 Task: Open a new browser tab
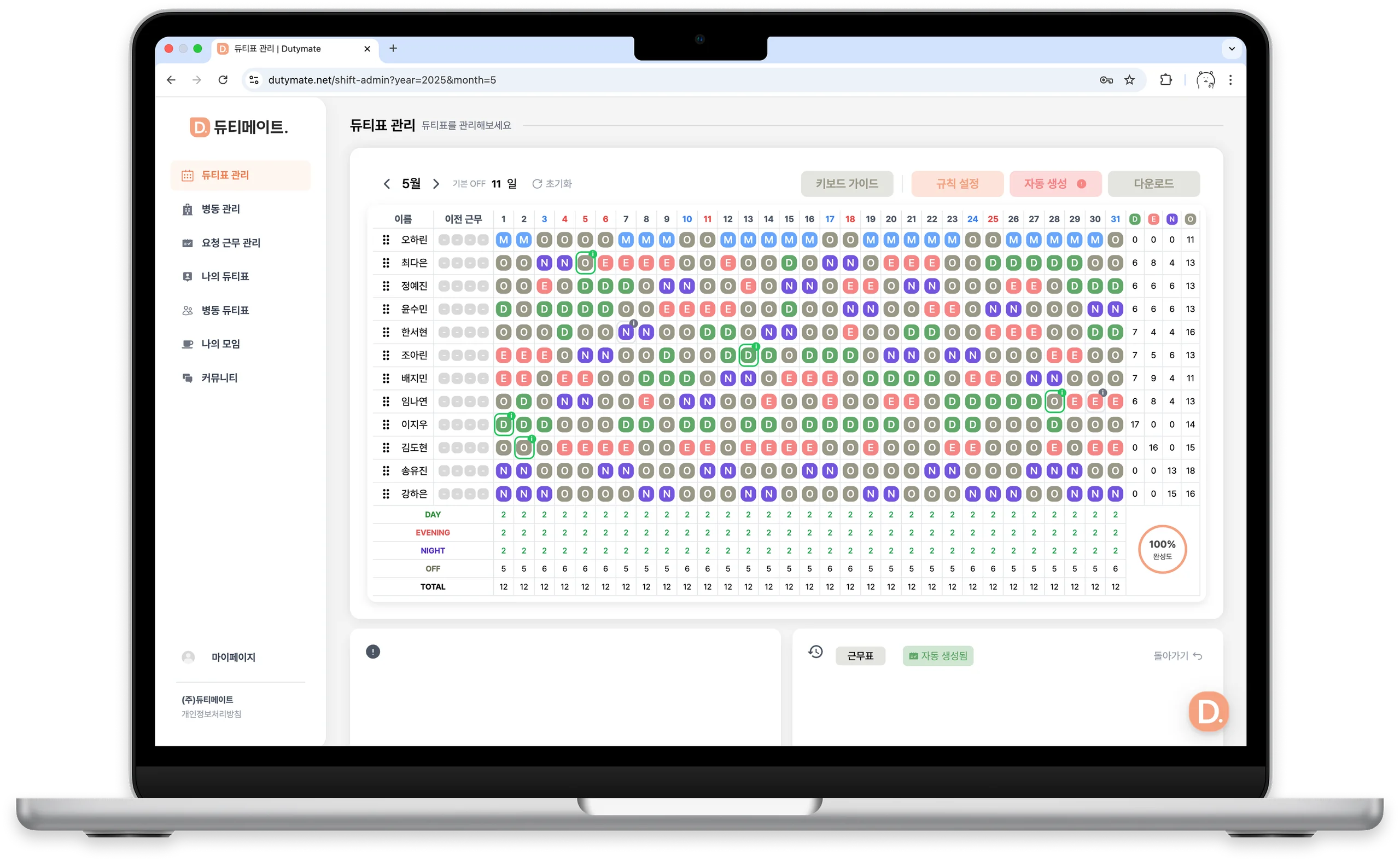pyautogui.click(x=393, y=49)
